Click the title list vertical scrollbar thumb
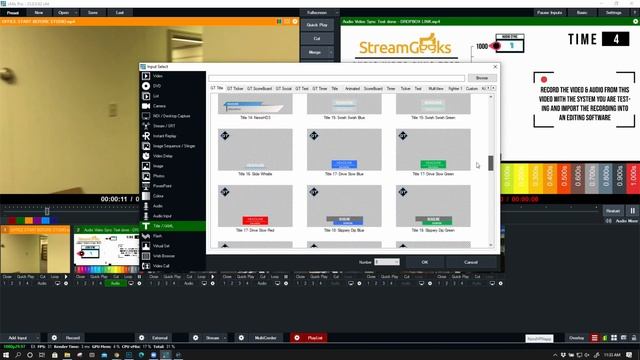The width and height of the screenshot is (640, 360). (x=491, y=163)
